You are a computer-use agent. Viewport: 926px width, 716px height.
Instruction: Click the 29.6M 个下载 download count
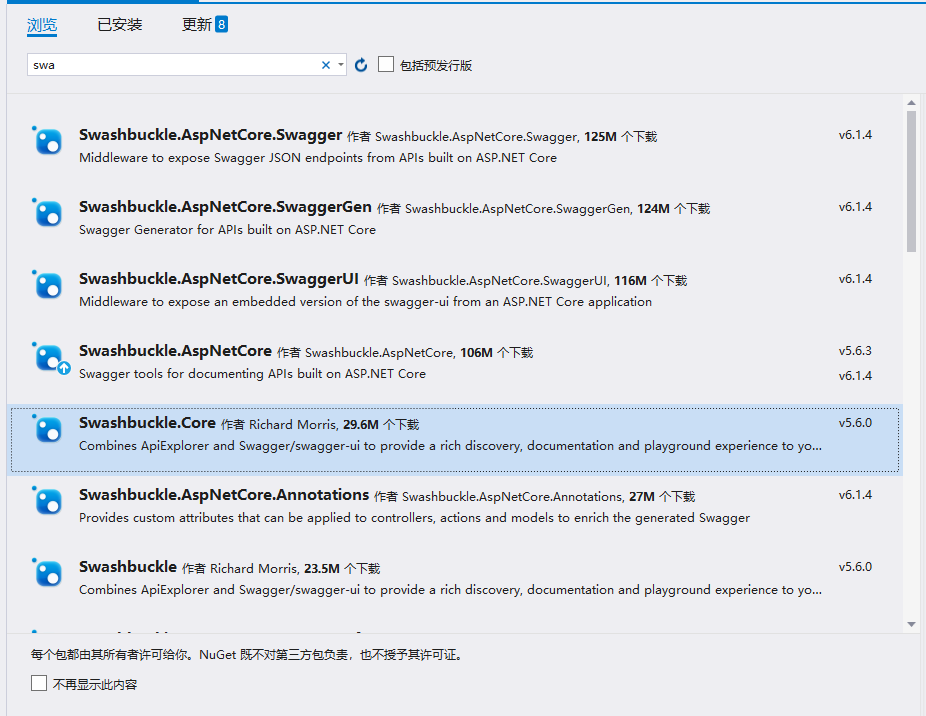pyautogui.click(x=381, y=425)
